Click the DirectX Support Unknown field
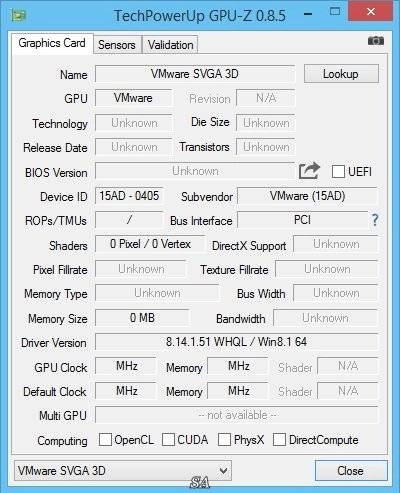The image size is (400, 493). pos(336,244)
